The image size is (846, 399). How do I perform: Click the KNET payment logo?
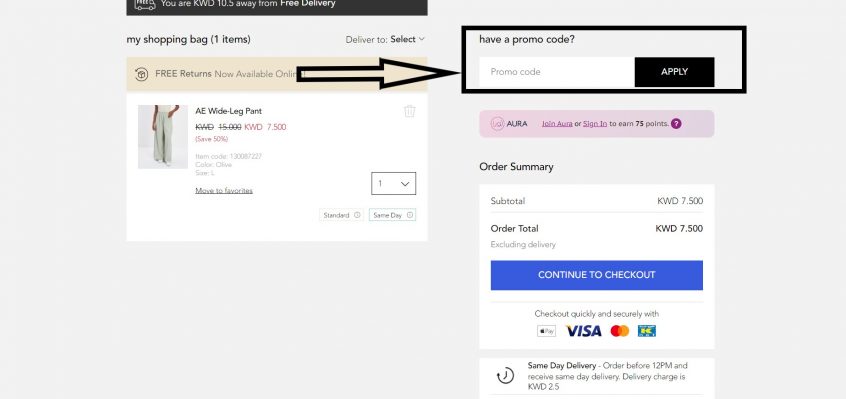click(x=646, y=331)
